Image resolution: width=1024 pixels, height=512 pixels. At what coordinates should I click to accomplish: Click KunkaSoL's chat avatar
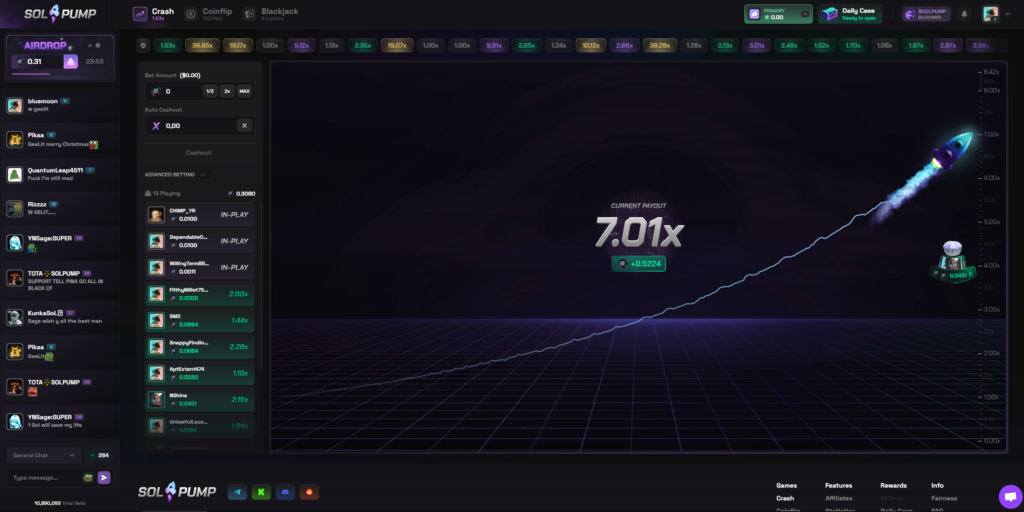click(x=15, y=317)
